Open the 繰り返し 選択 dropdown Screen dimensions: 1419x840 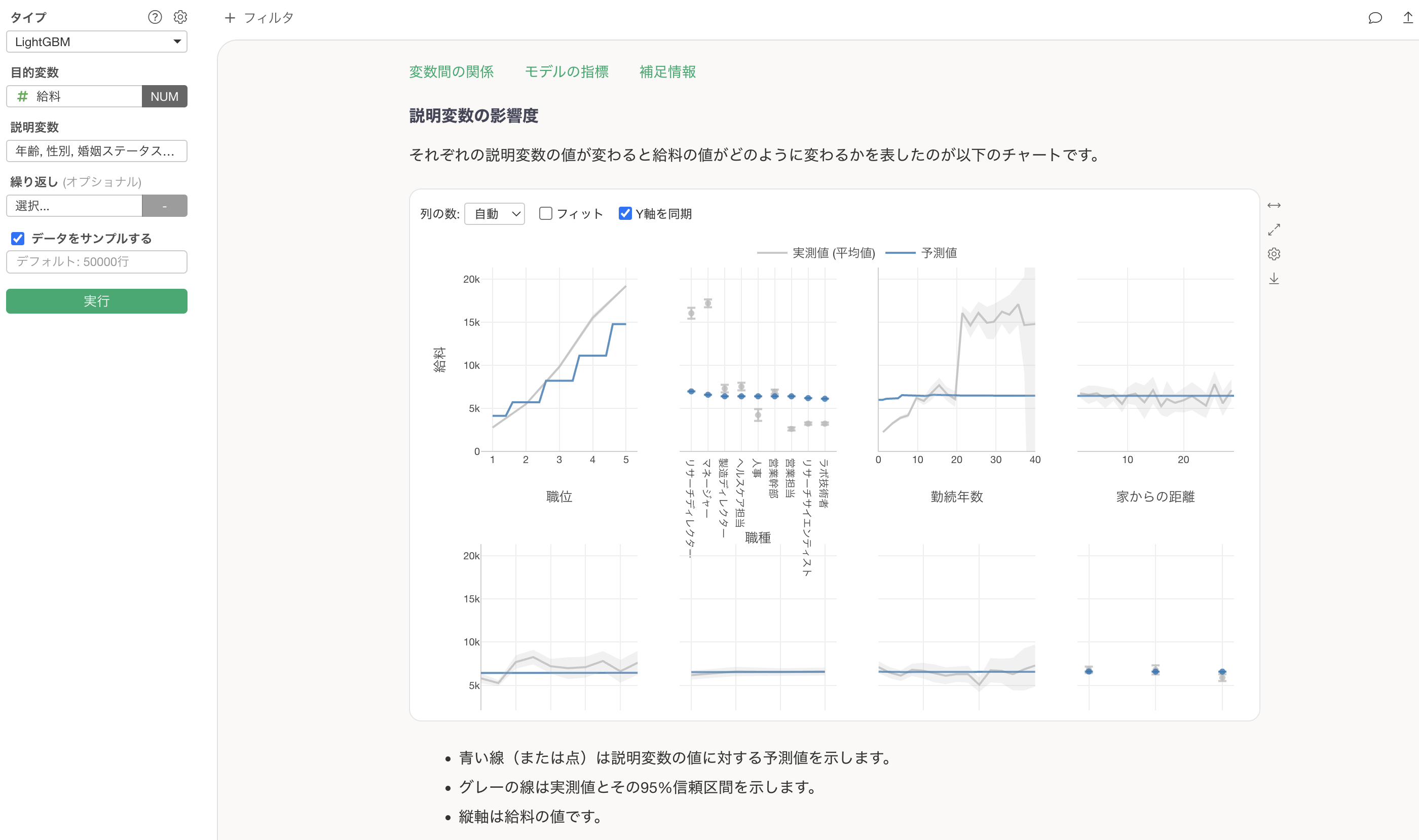[x=73, y=206]
